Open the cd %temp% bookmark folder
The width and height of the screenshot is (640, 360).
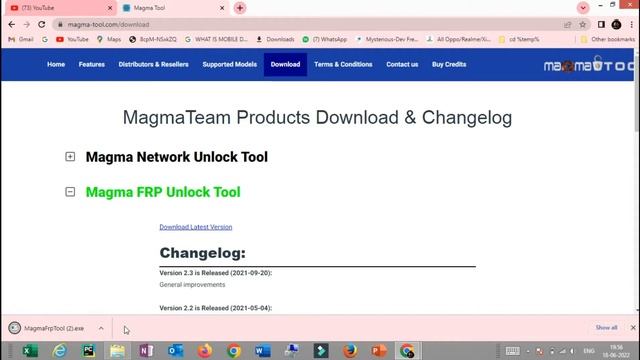tap(519, 39)
